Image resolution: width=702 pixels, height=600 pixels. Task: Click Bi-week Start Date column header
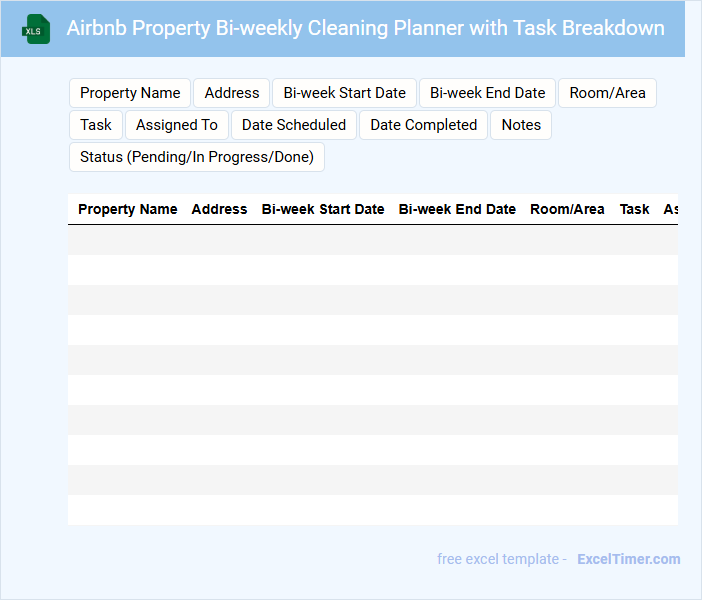point(323,209)
